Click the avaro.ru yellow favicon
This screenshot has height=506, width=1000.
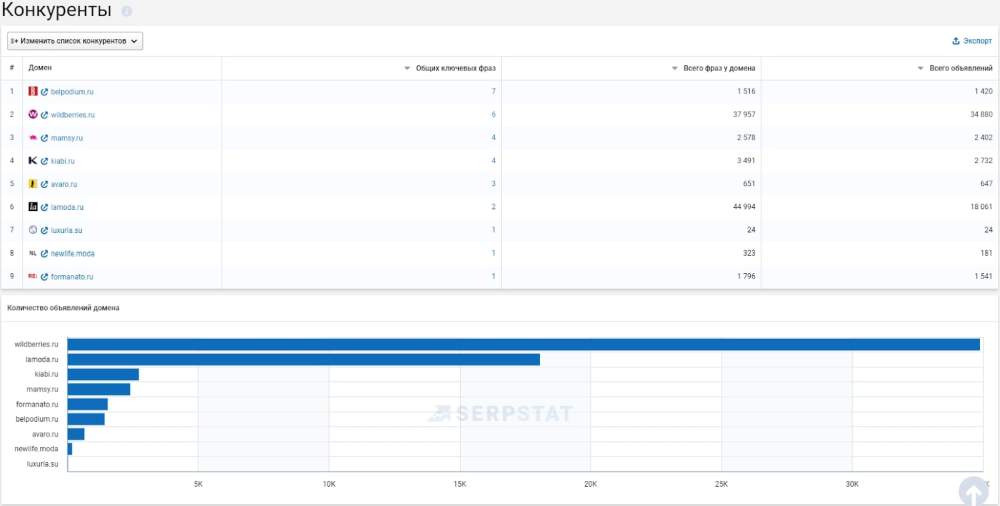coord(33,184)
